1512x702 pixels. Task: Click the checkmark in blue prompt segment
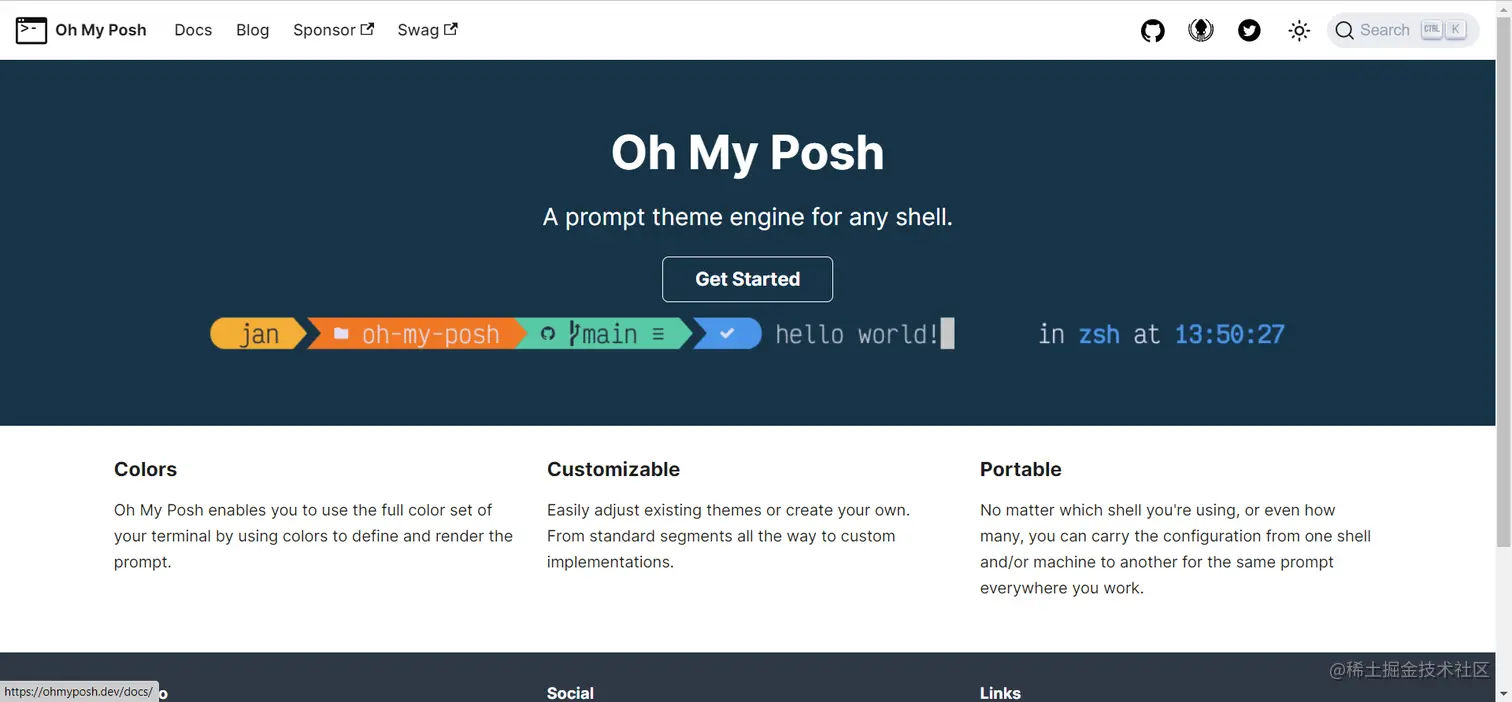[x=727, y=334]
